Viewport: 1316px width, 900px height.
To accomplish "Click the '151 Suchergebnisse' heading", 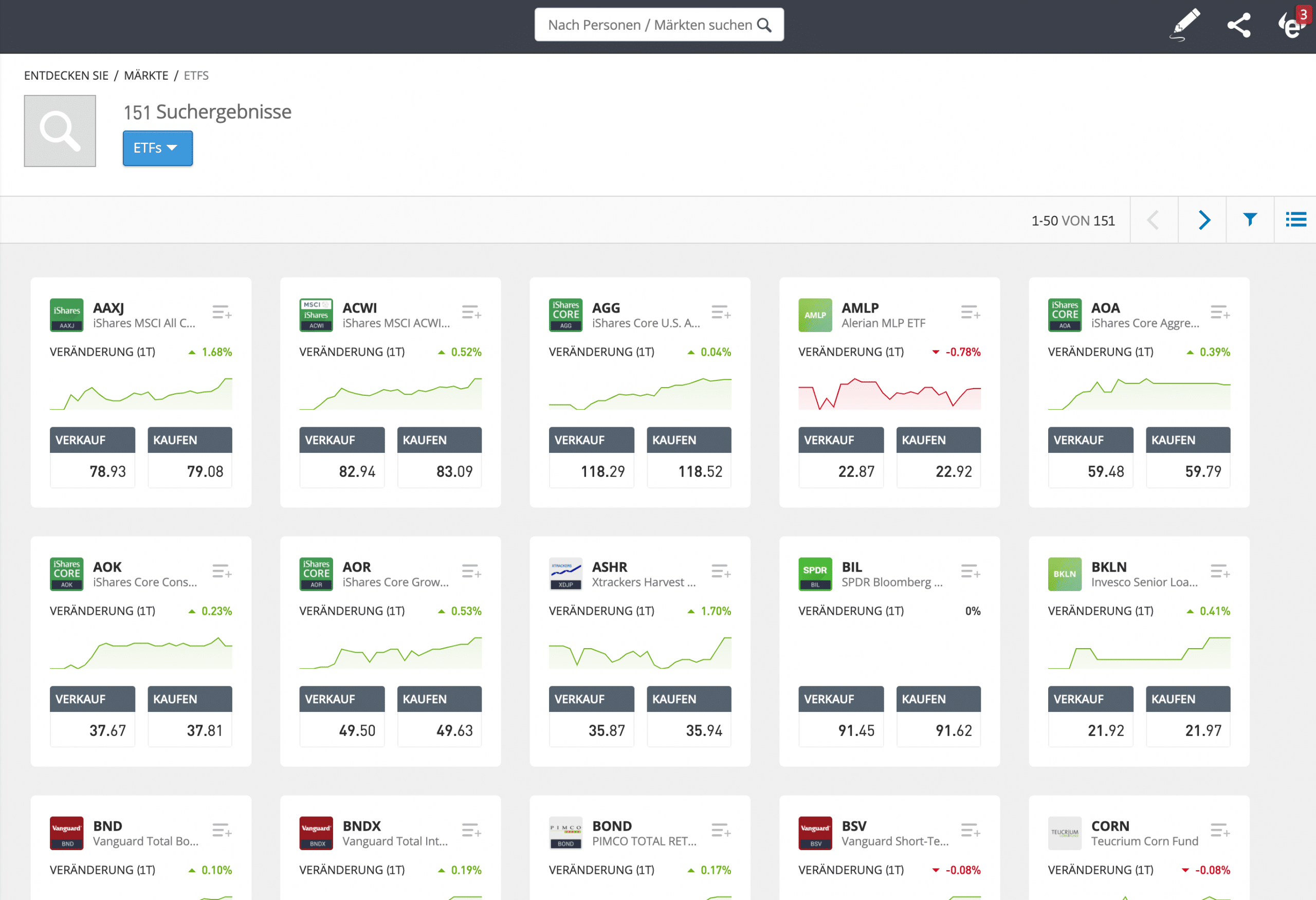I will tap(208, 112).
